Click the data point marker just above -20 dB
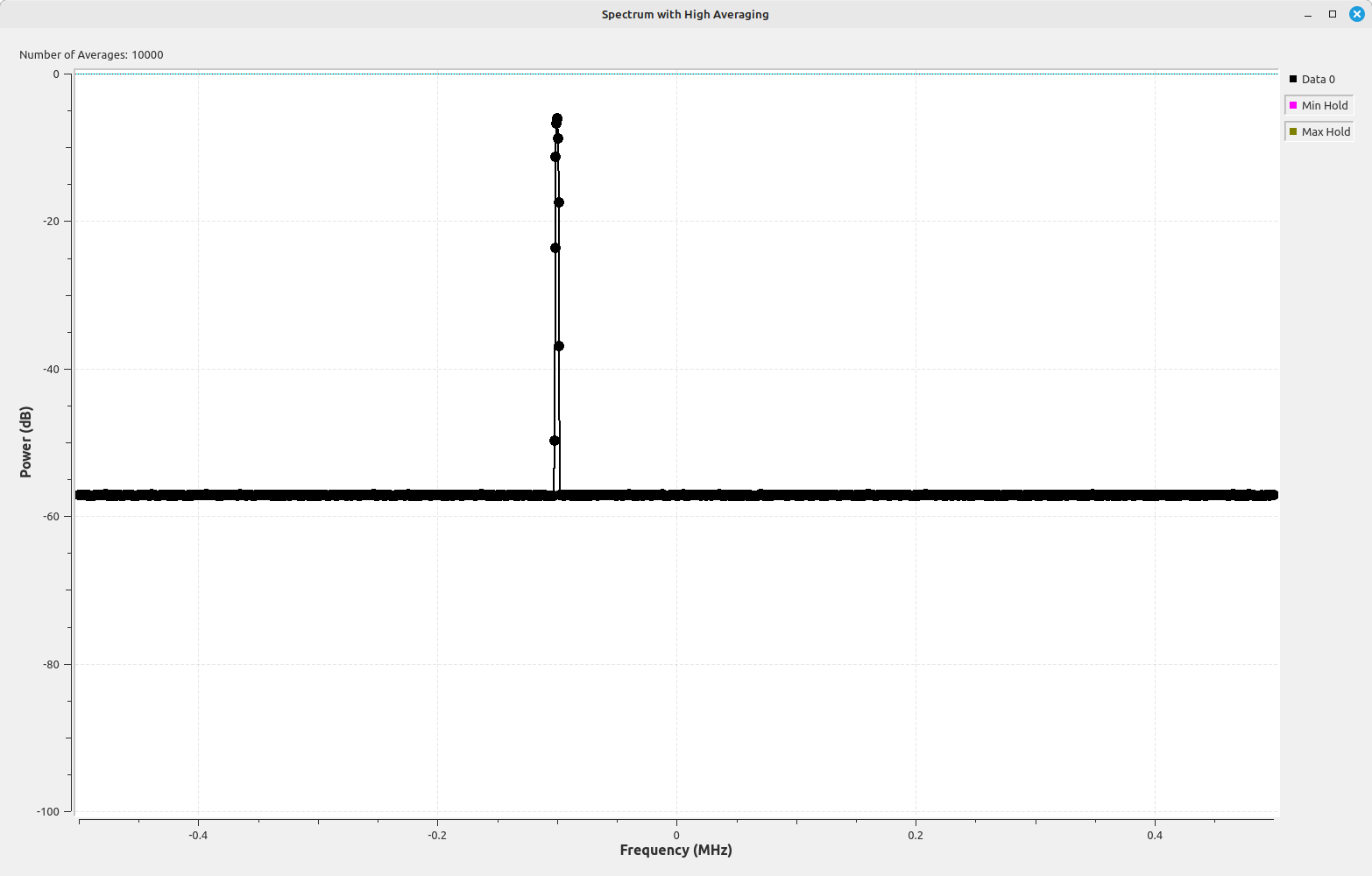This screenshot has width=1372, height=876. [x=559, y=202]
